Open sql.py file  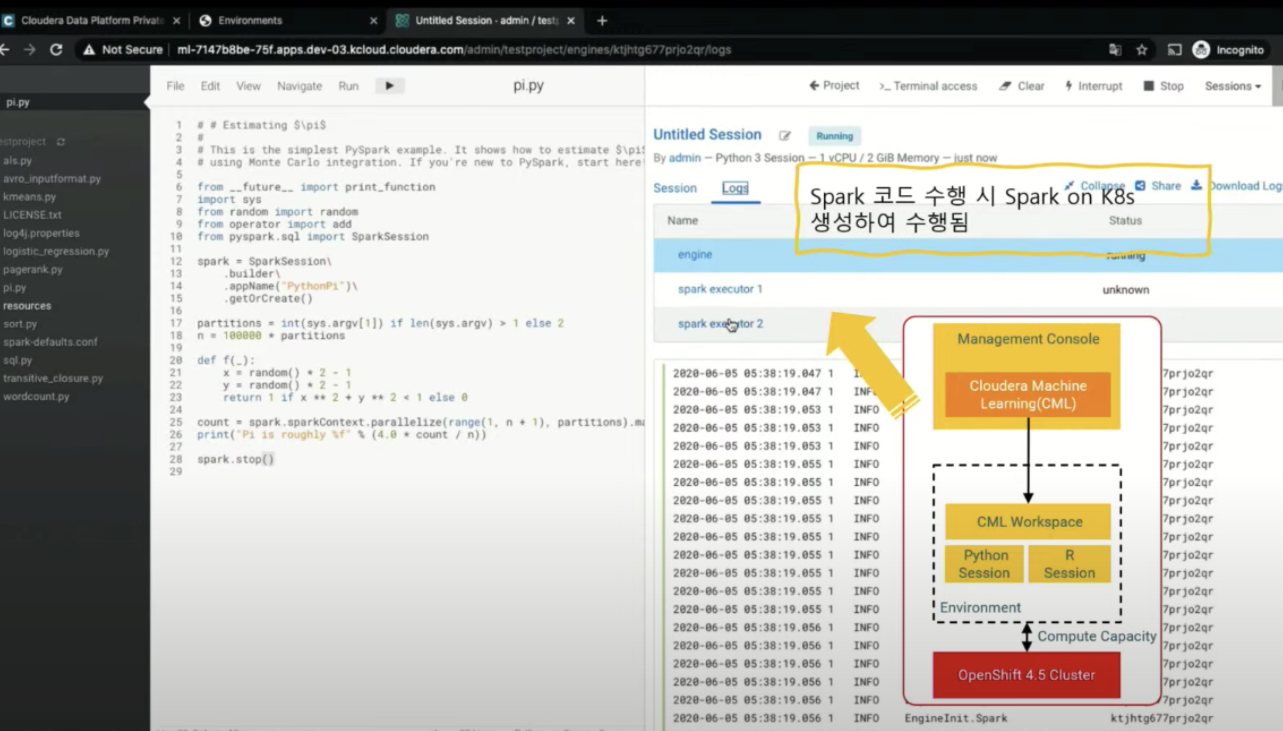pos(18,360)
